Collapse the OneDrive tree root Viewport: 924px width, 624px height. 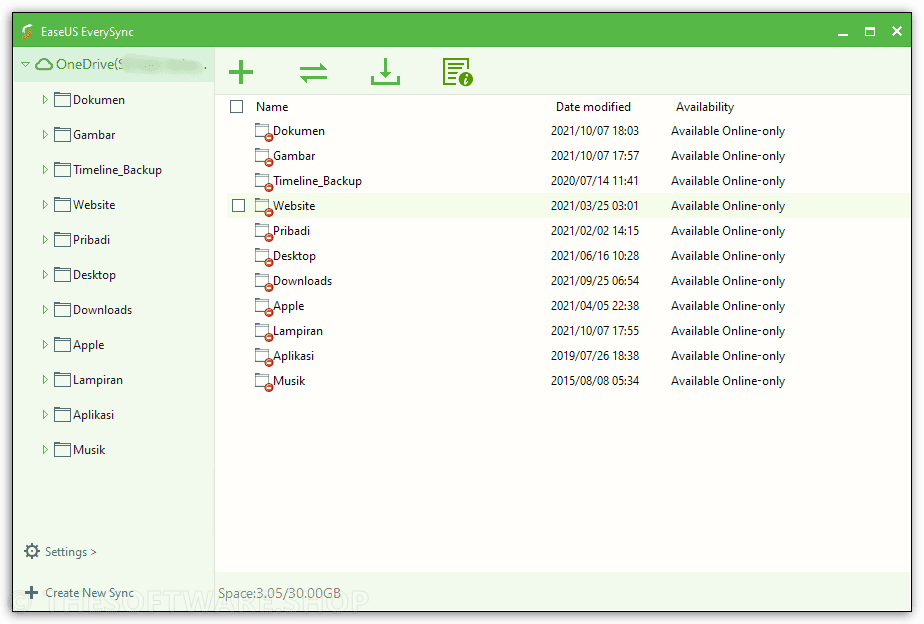tap(25, 64)
